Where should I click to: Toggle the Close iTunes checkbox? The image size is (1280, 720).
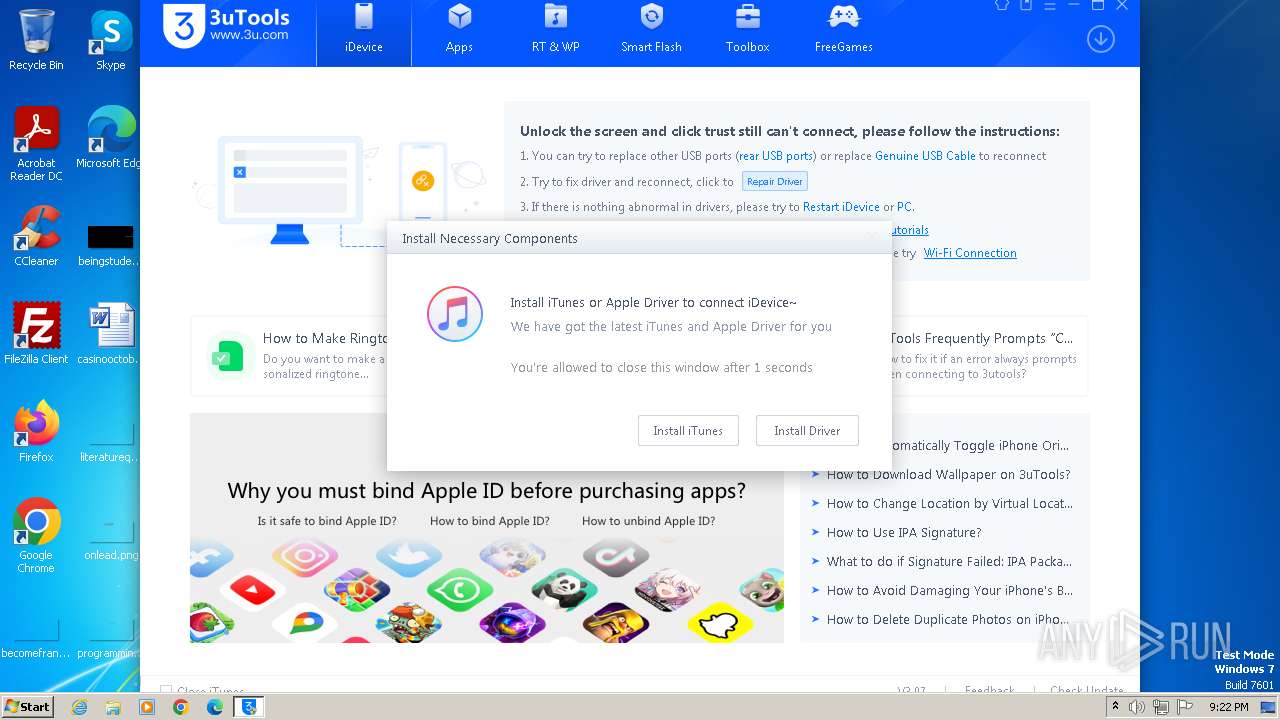click(166, 691)
